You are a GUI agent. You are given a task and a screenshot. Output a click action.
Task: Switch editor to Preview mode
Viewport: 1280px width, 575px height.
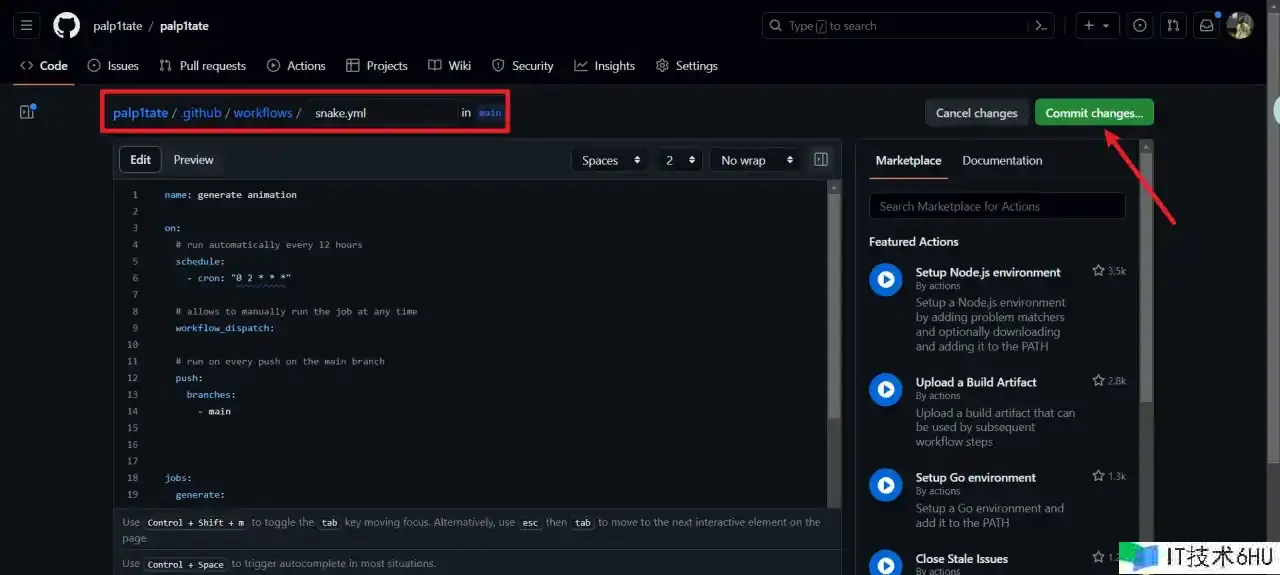(x=193, y=160)
